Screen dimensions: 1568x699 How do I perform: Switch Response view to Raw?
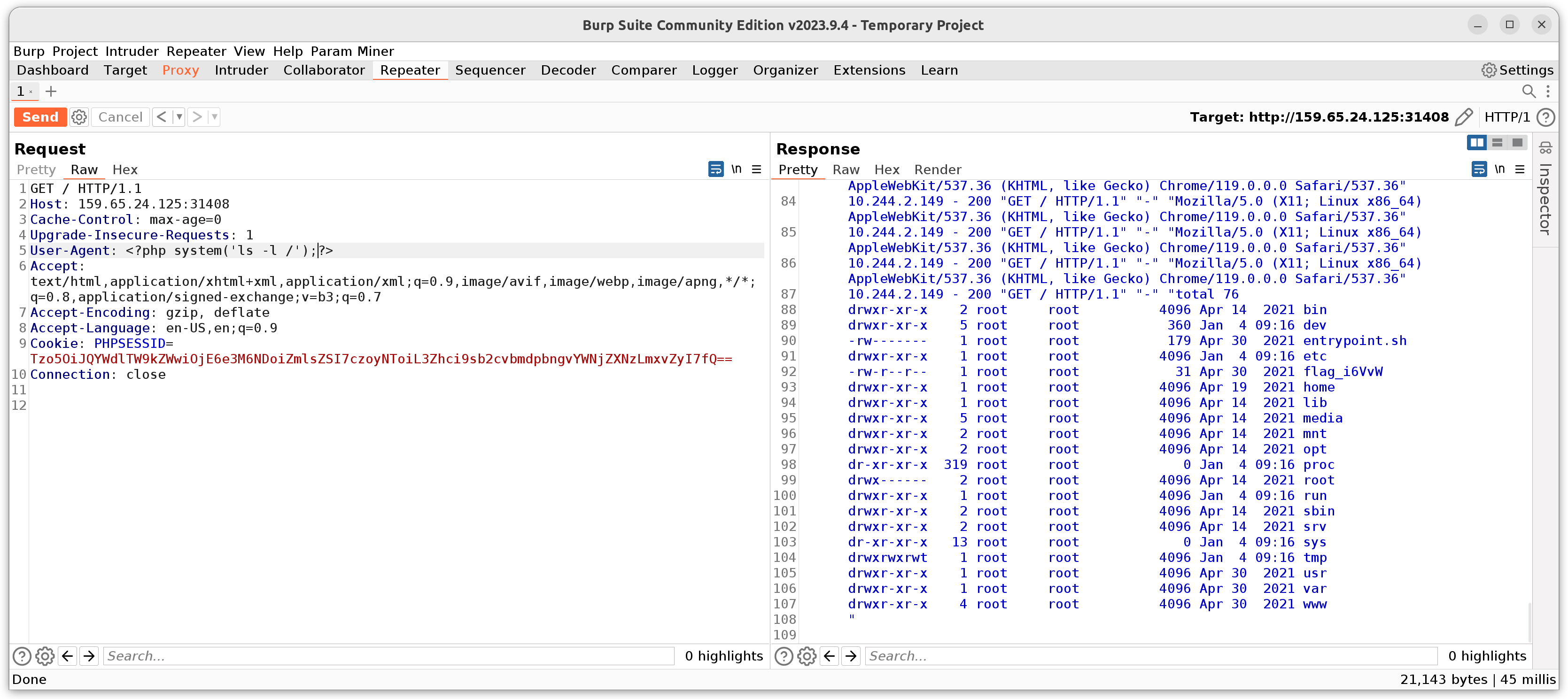click(846, 169)
